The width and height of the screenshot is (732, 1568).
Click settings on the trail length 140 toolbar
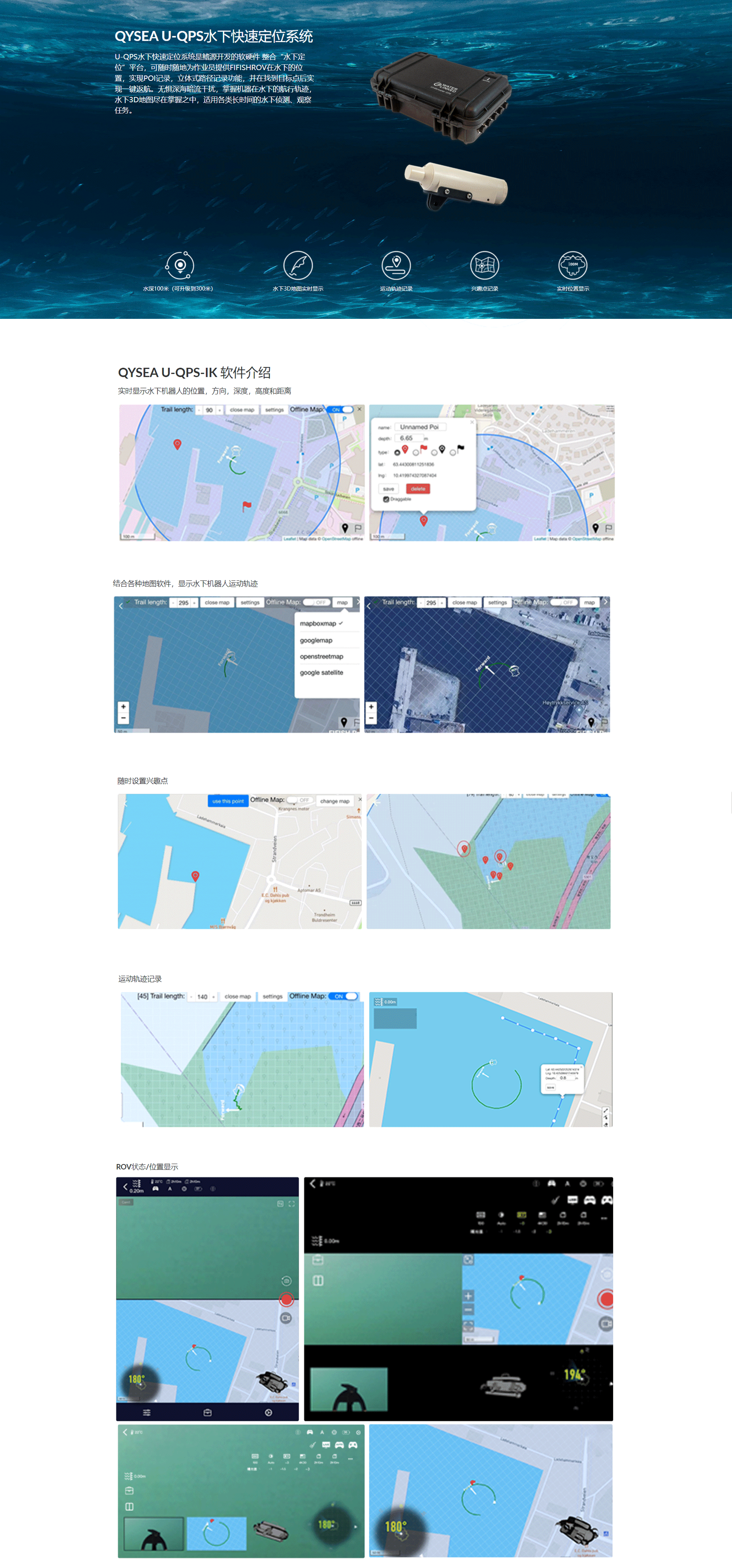[273, 996]
